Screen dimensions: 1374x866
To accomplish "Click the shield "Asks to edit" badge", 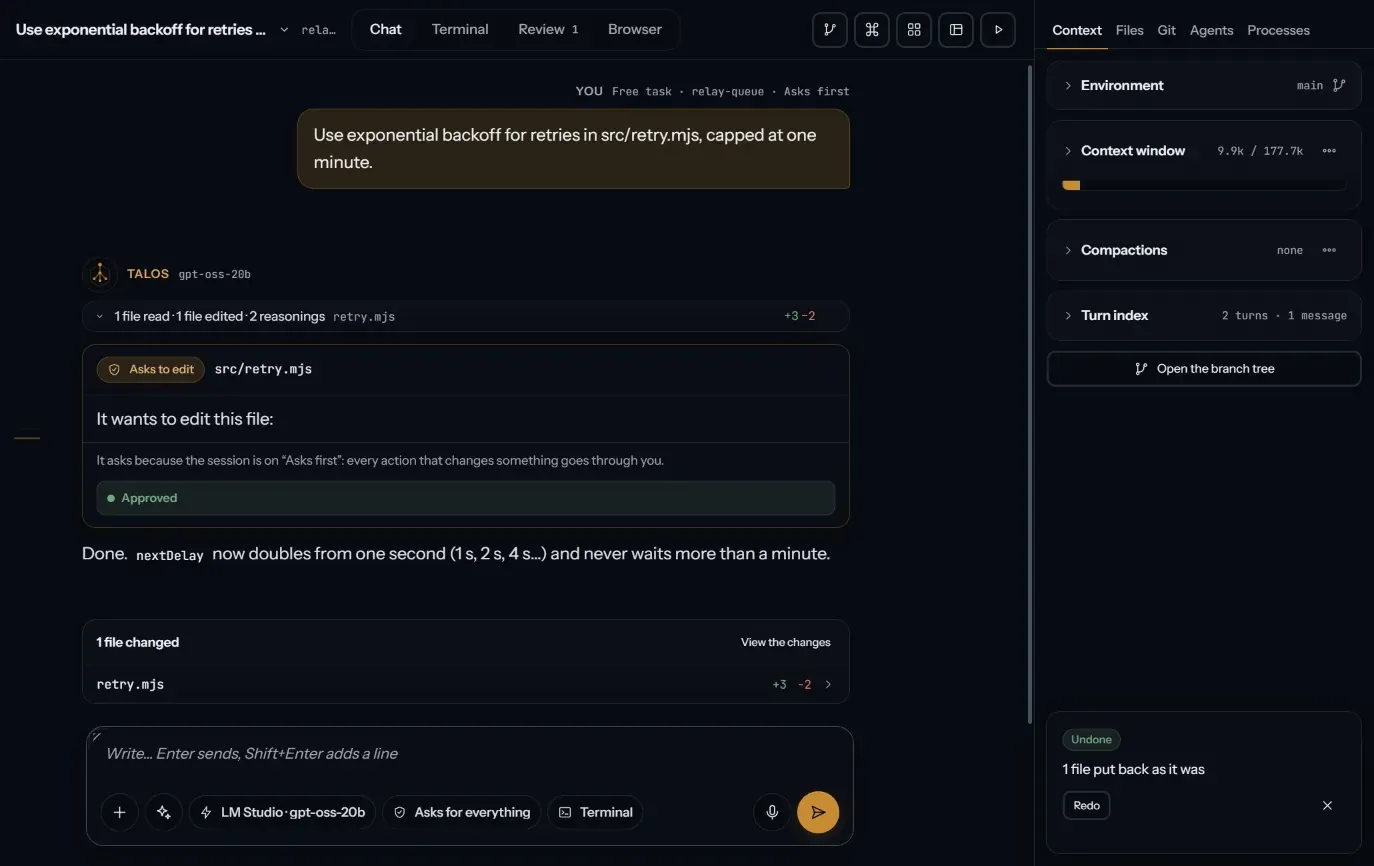I will [x=151, y=369].
